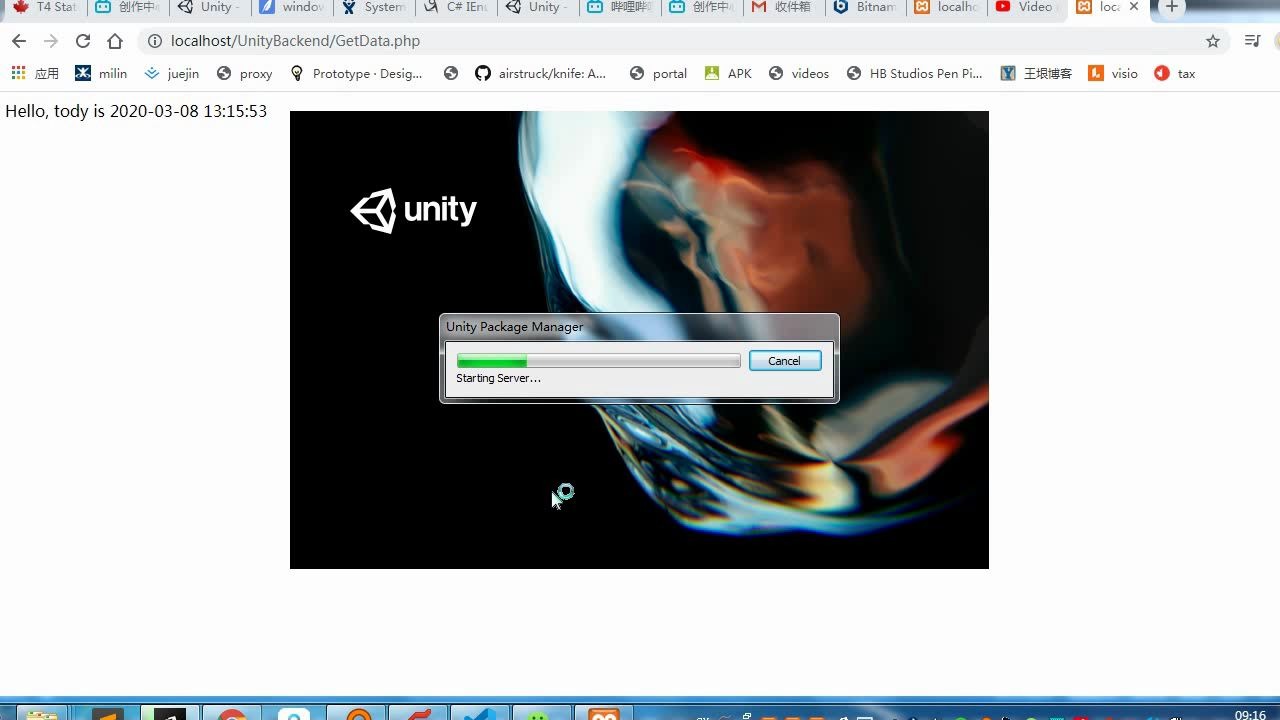Close the active localhost tab
Image resolution: width=1280 pixels, height=720 pixels.
pyautogui.click(x=1134, y=7)
